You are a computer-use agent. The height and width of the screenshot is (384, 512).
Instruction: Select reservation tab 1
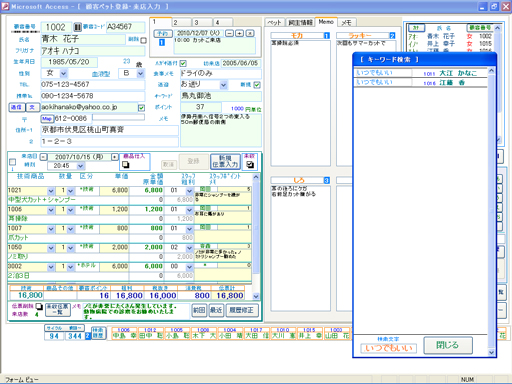pos(161,22)
